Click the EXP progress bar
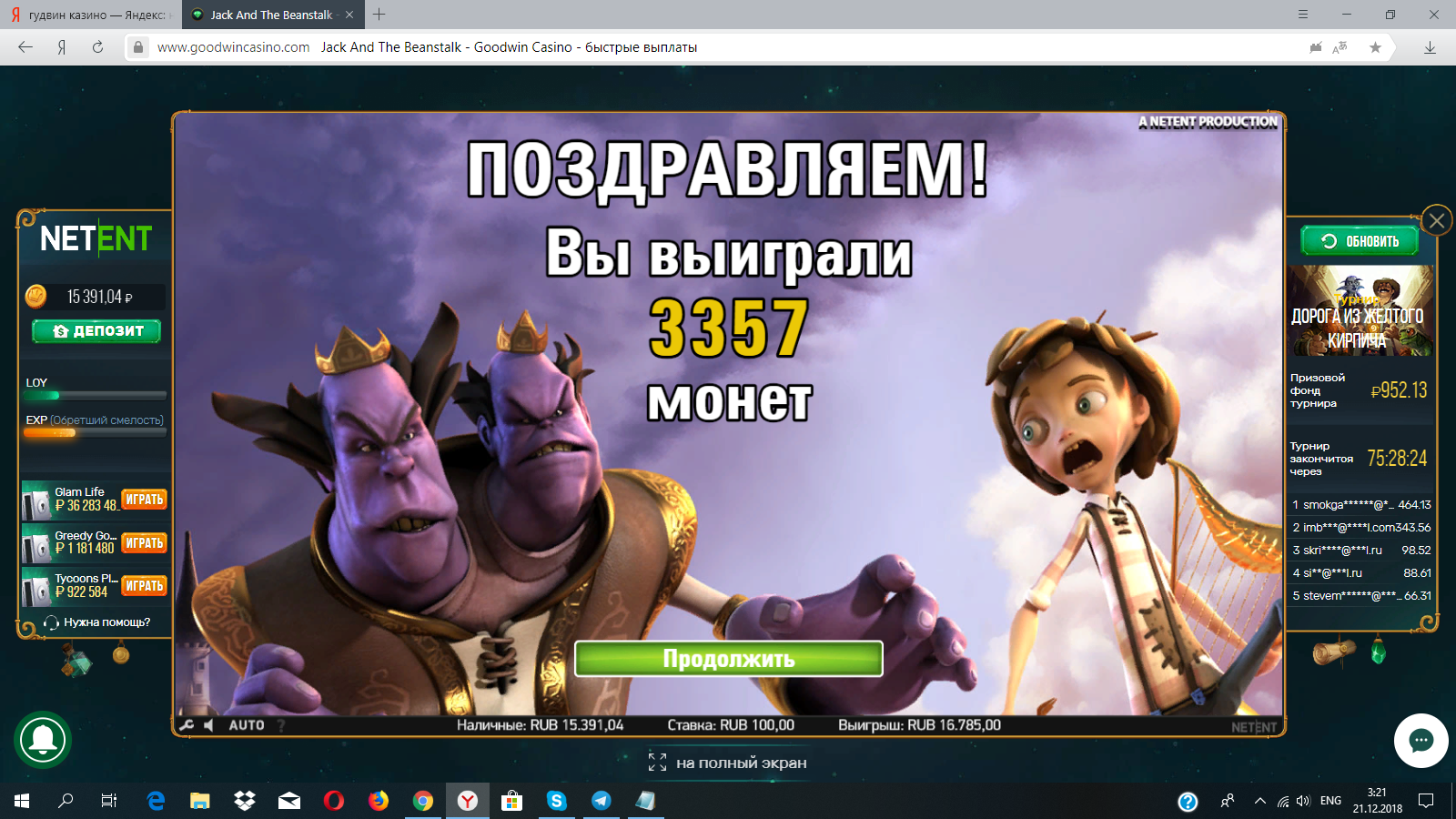 pyautogui.click(x=96, y=433)
